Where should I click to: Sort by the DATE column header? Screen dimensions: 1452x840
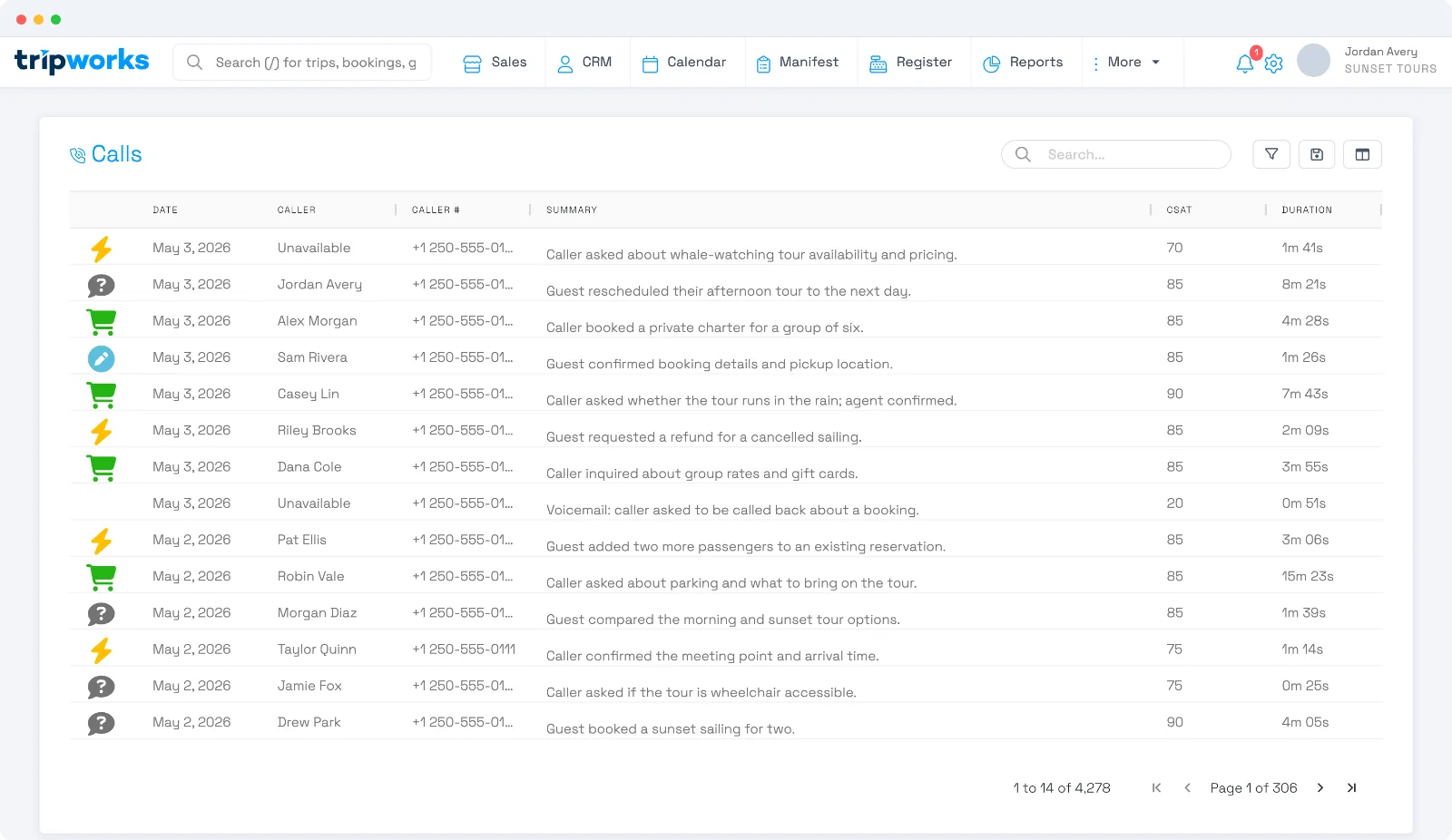point(165,210)
